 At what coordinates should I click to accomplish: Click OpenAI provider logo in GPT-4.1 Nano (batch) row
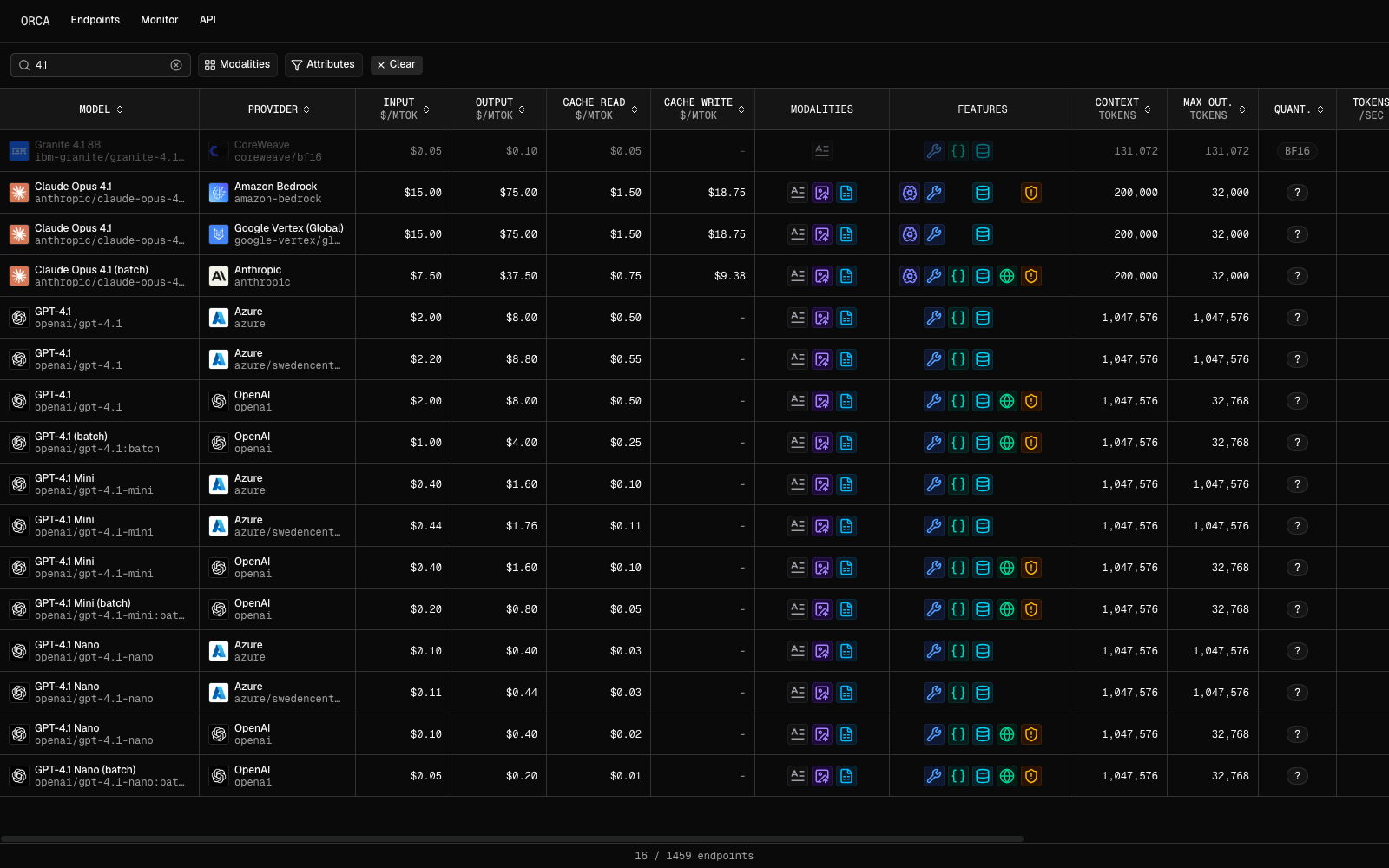tap(219, 776)
